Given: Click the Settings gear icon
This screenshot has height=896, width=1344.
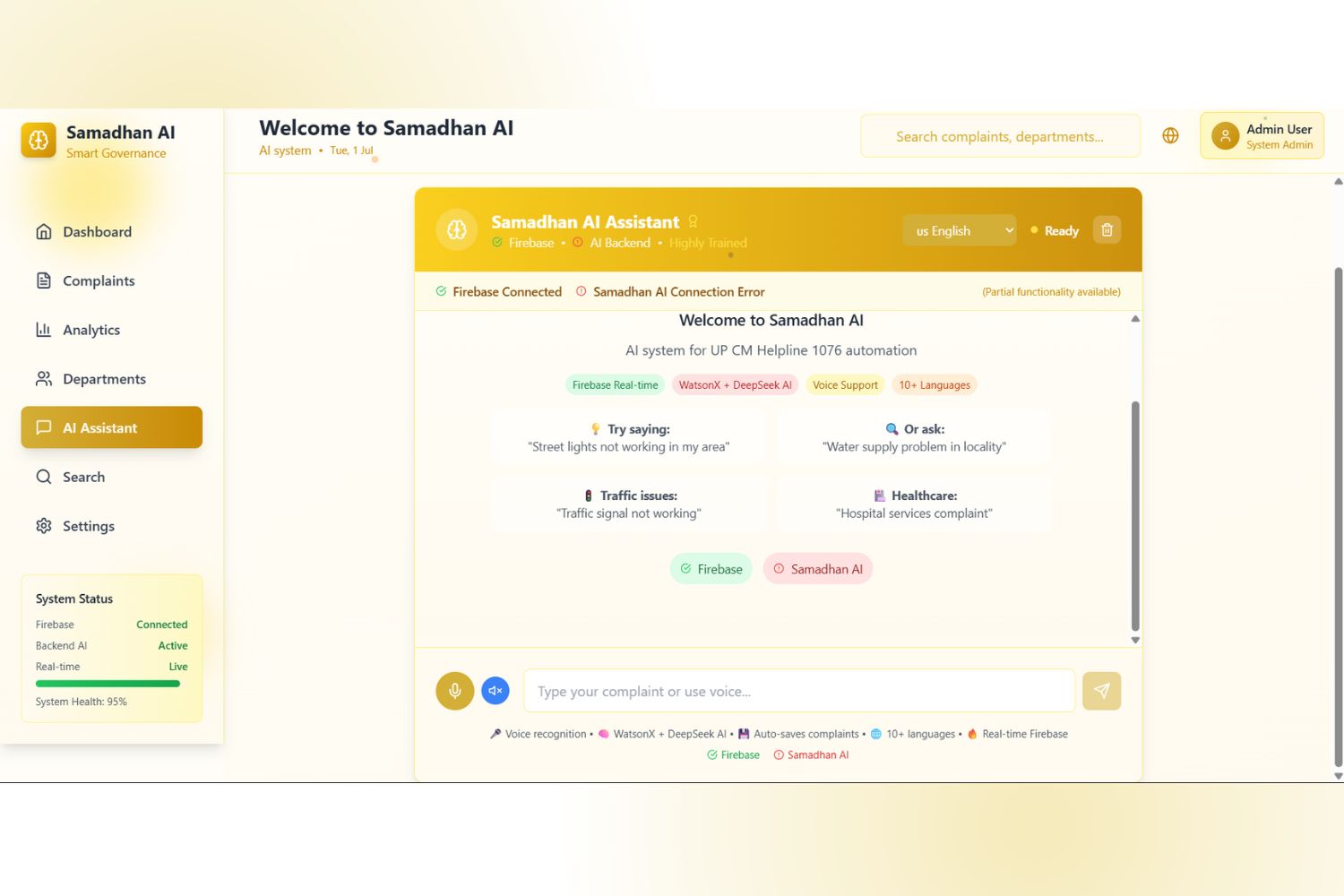Looking at the screenshot, I should pyautogui.click(x=43, y=526).
